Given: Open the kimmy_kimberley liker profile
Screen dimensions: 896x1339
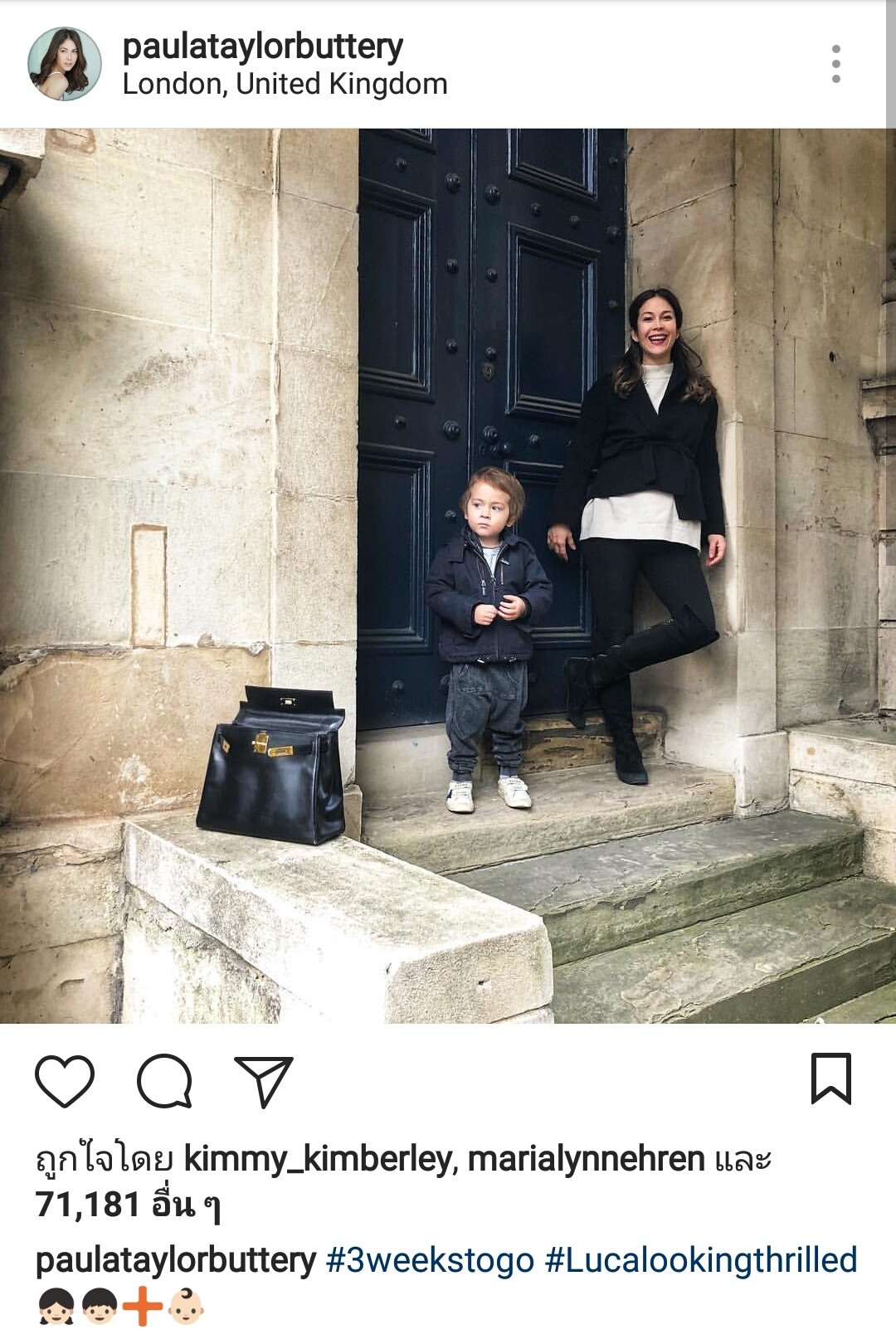Looking at the screenshot, I should (318, 1159).
